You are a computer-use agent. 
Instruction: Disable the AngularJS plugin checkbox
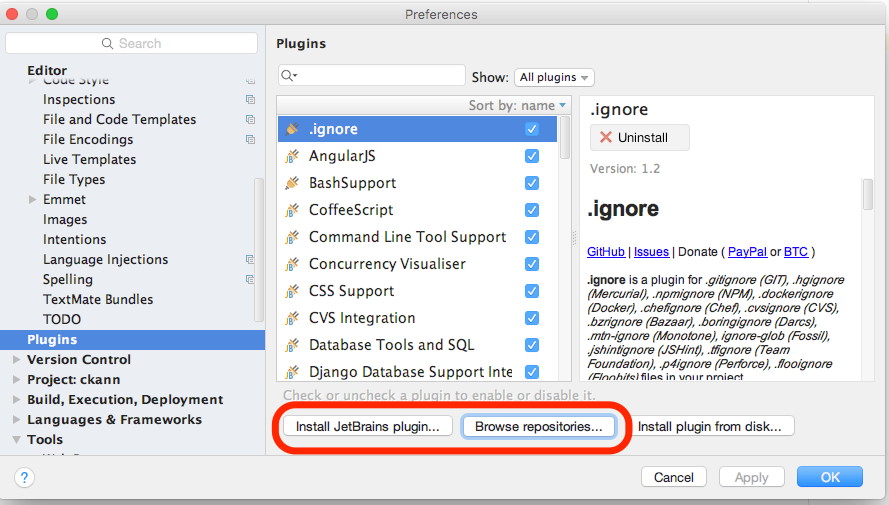tap(532, 156)
